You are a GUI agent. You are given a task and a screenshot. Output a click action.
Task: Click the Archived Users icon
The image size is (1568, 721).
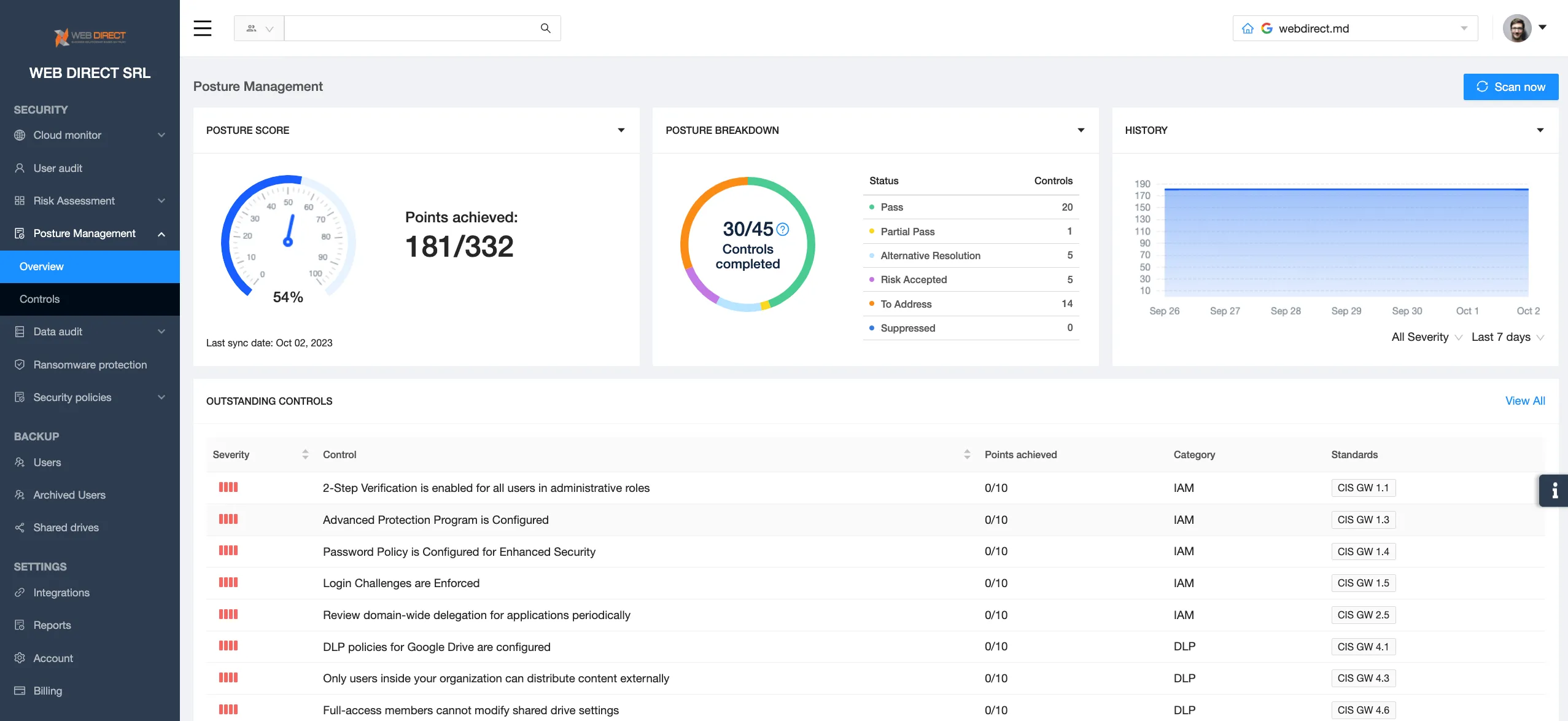[20, 495]
